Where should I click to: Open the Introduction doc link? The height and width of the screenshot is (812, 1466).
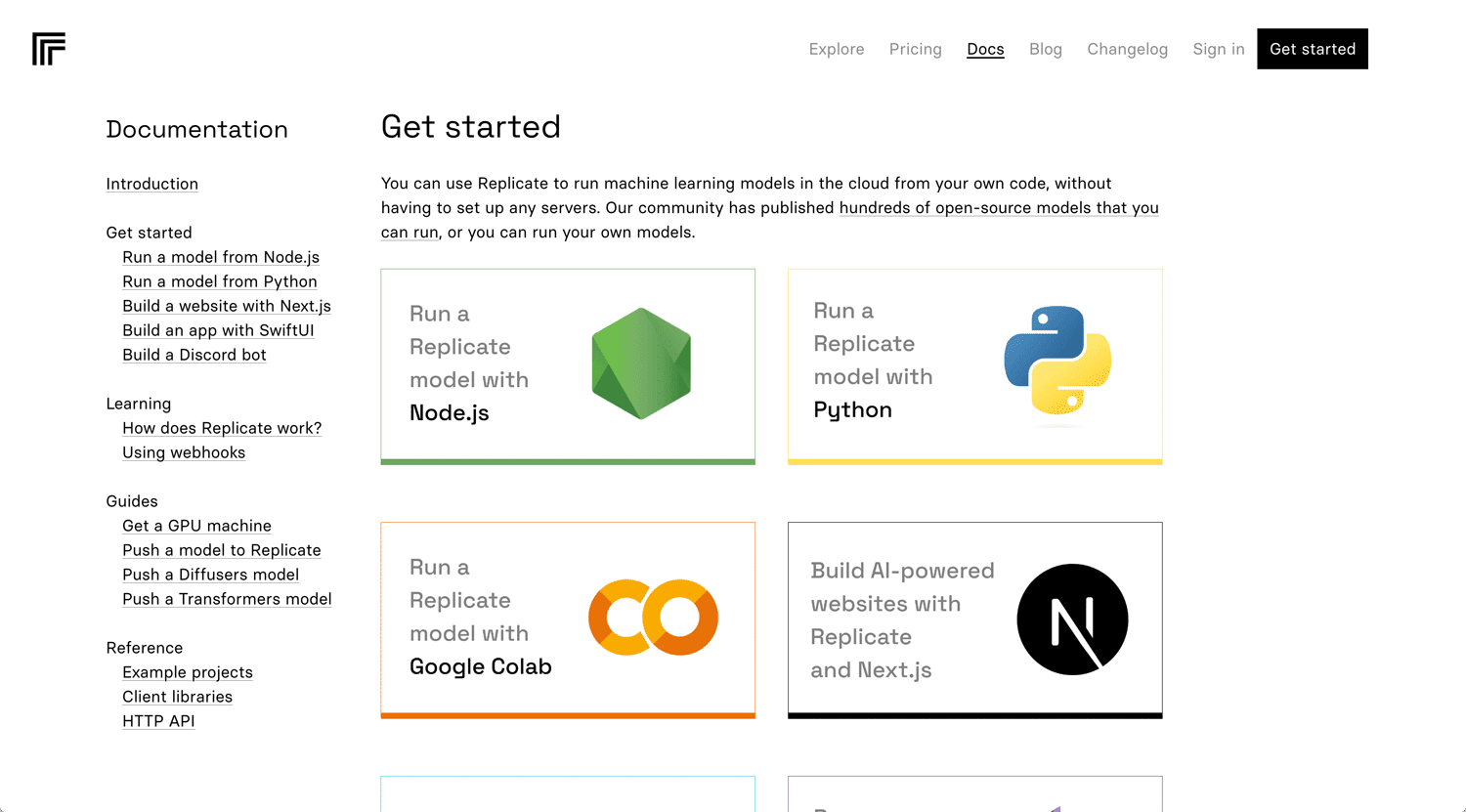click(x=152, y=184)
